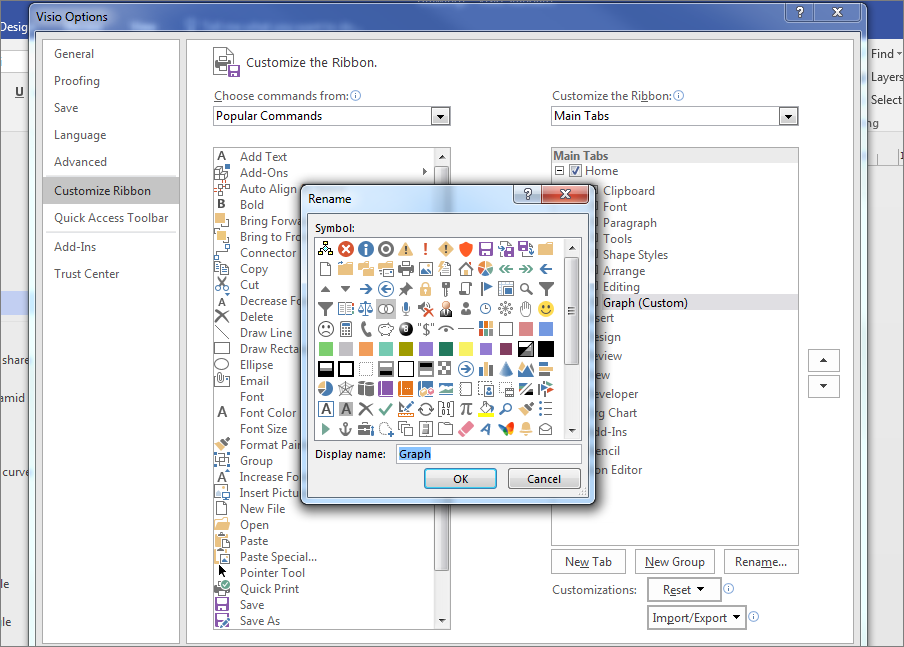Pick the padlock symbol
The height and width of the screenshot is (647, 904).
425,289
